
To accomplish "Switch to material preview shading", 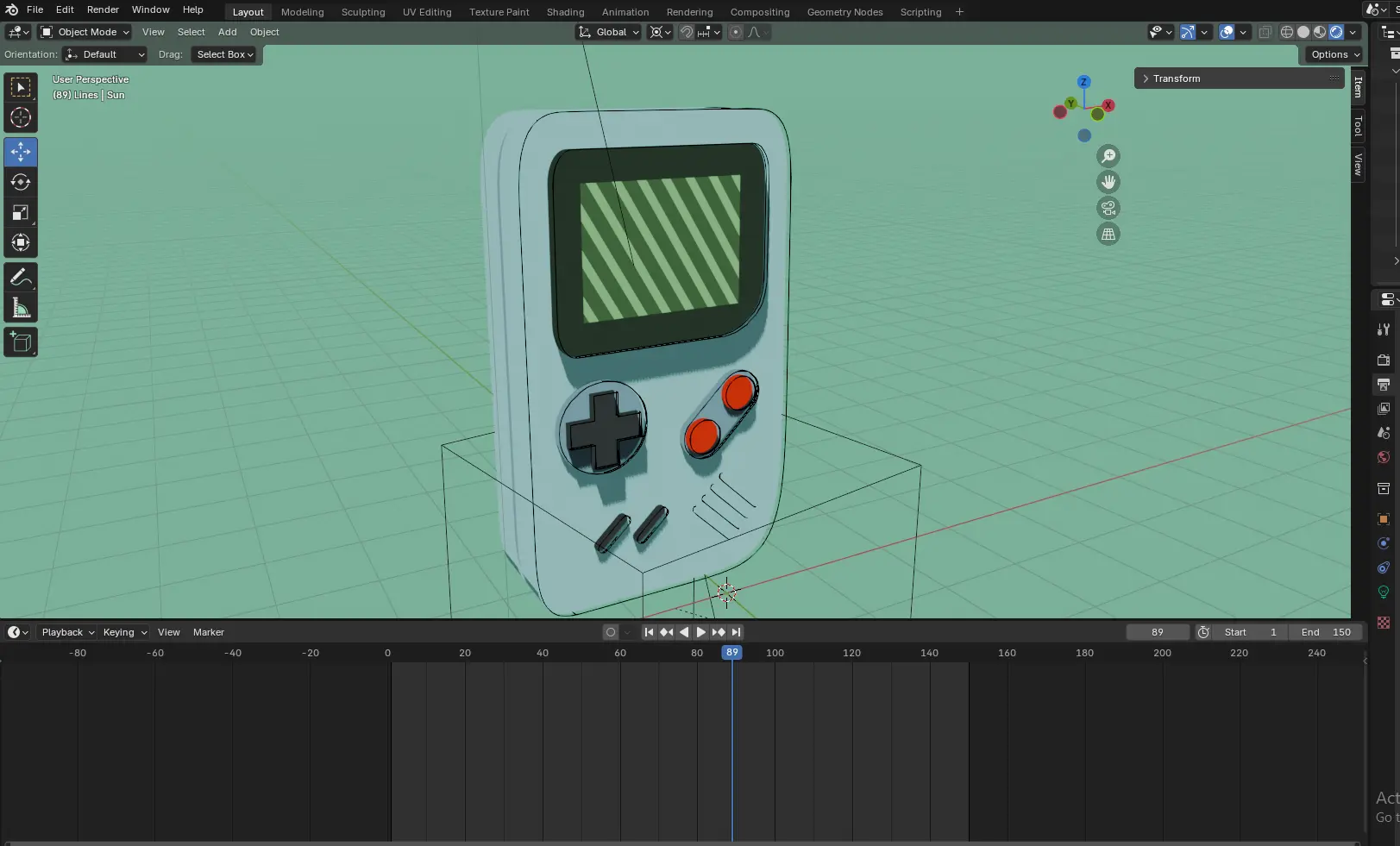I will pyautogui.click(x=1320, y=32).
